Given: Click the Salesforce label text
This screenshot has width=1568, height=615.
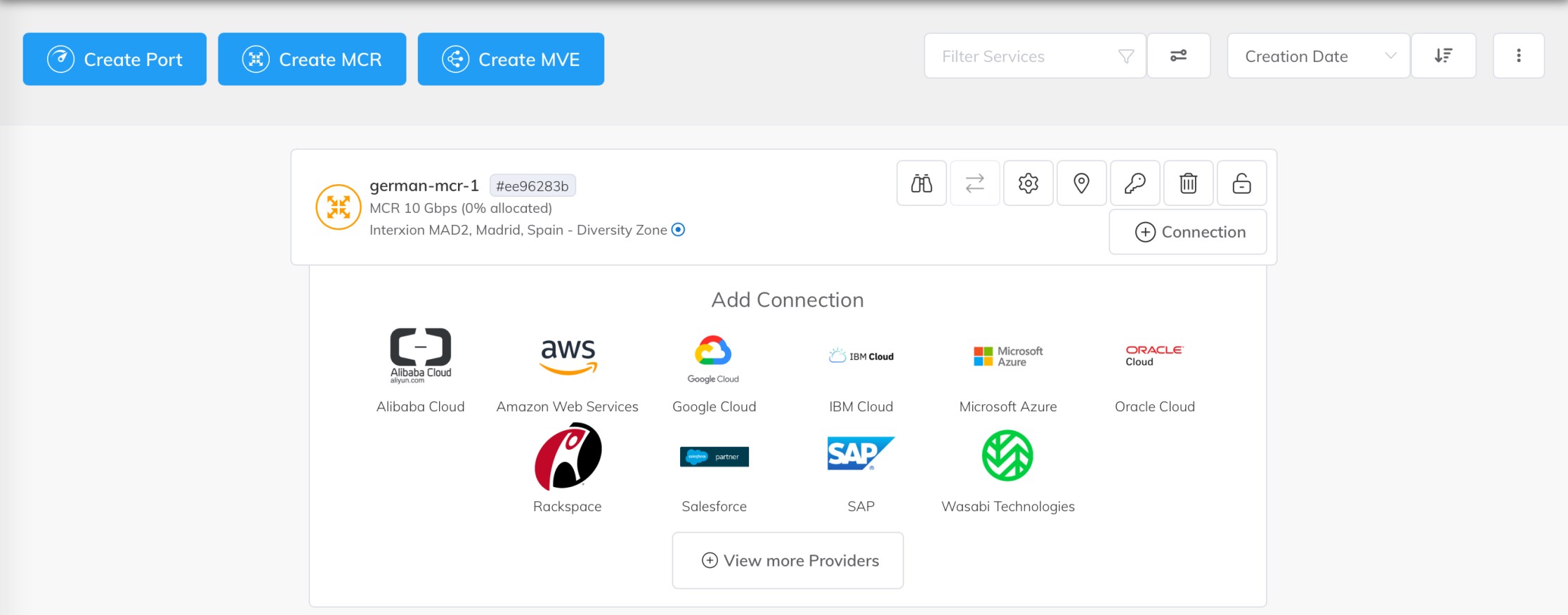Looking at the screenshot, I should coord(714,506).
